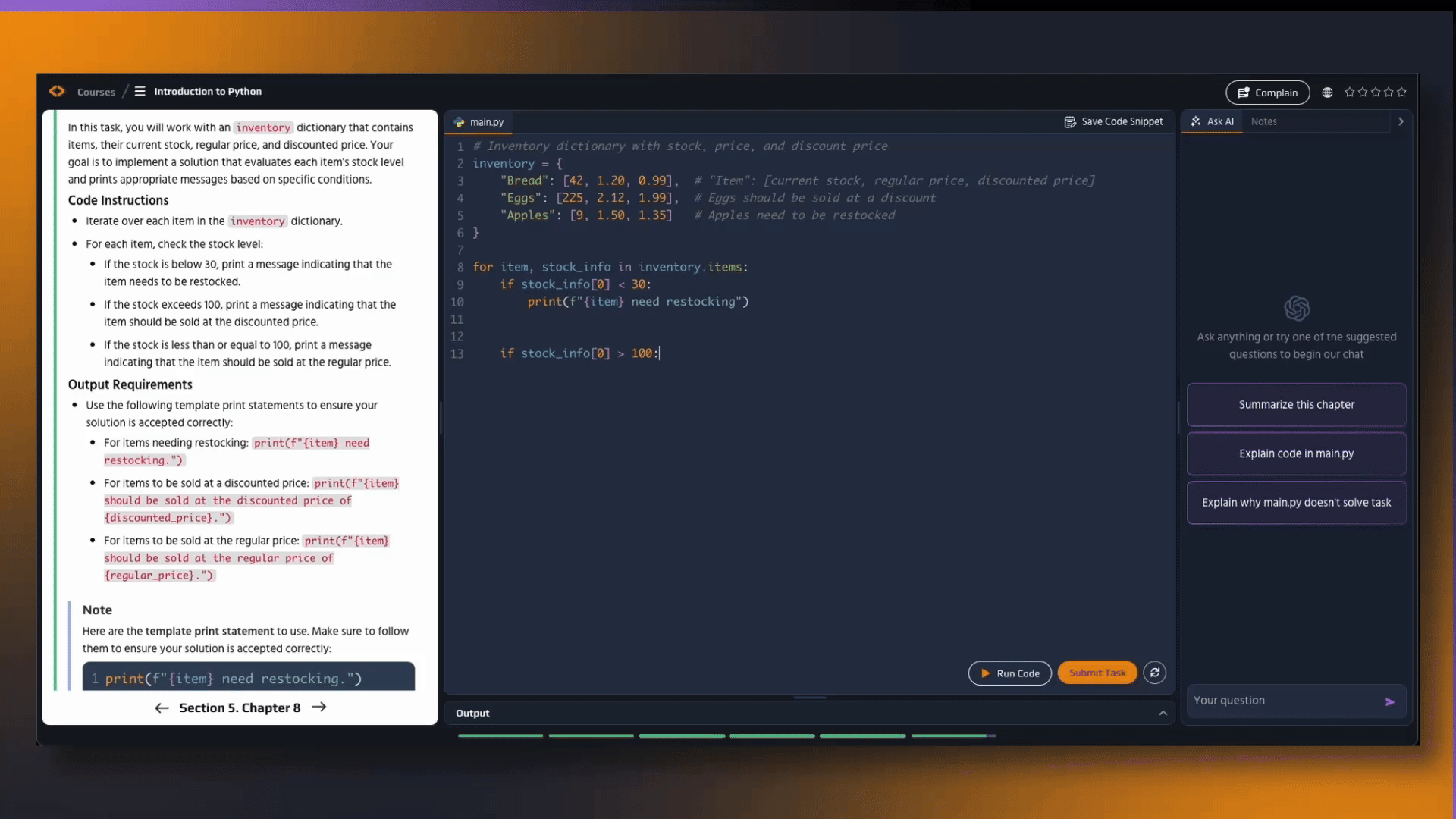This screenshot has width=1456, height=819.
Task: Collapse the Ask AI side panel with the chevron
Action: click(x=1400, y=121)
